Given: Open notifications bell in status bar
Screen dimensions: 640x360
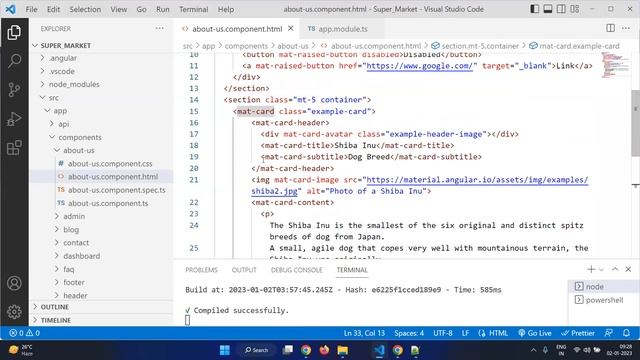Looking at the screenshot, I should [x=627, y=333].
